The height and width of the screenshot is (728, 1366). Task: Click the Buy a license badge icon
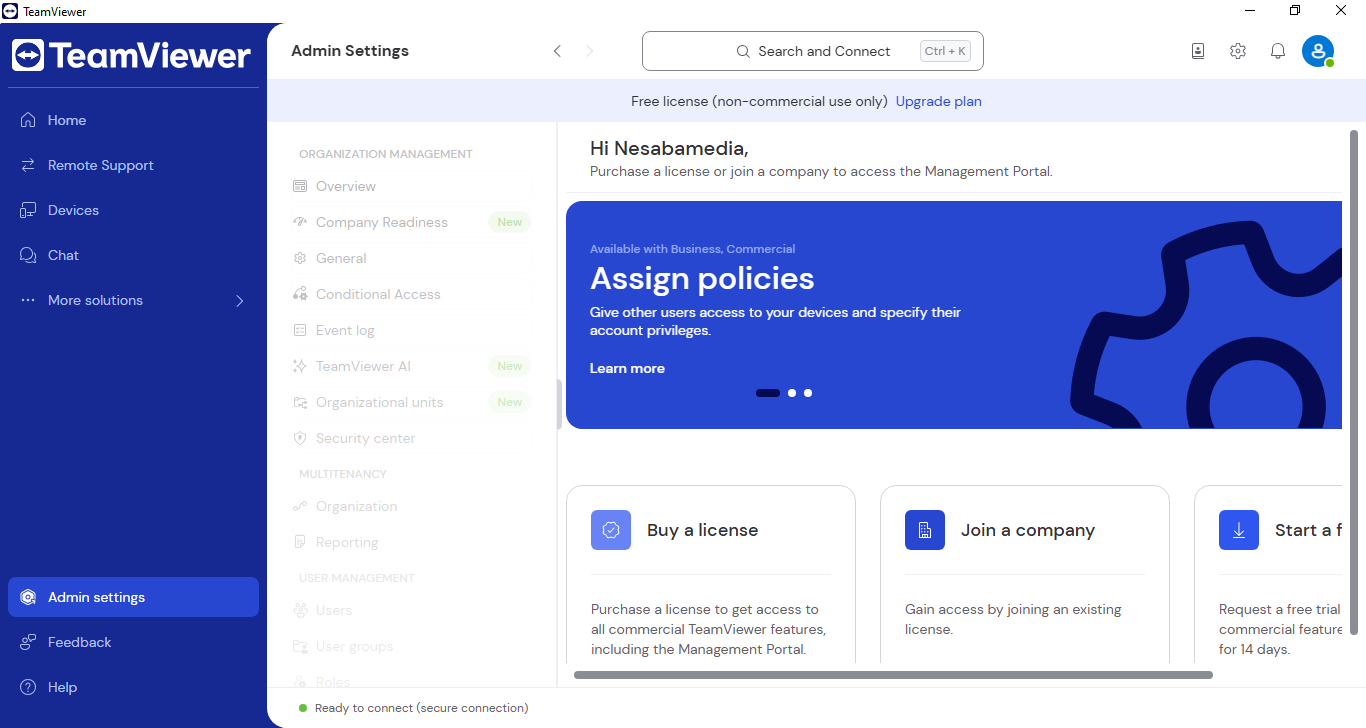pos(611,530)
